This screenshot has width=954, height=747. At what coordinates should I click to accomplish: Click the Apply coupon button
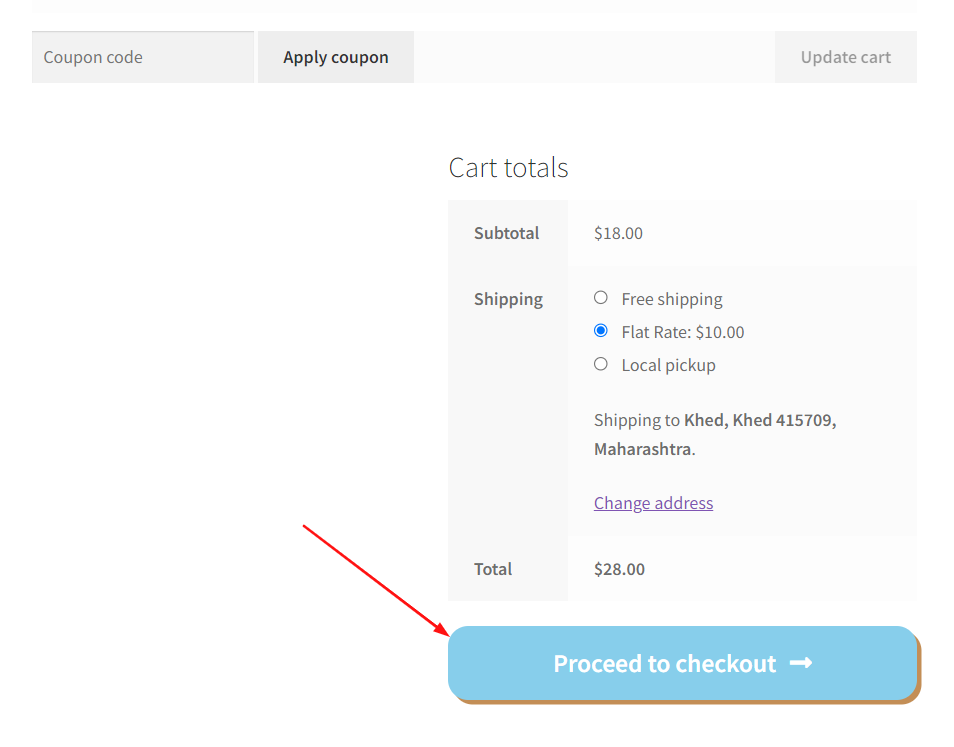click(x=336, y=57)
